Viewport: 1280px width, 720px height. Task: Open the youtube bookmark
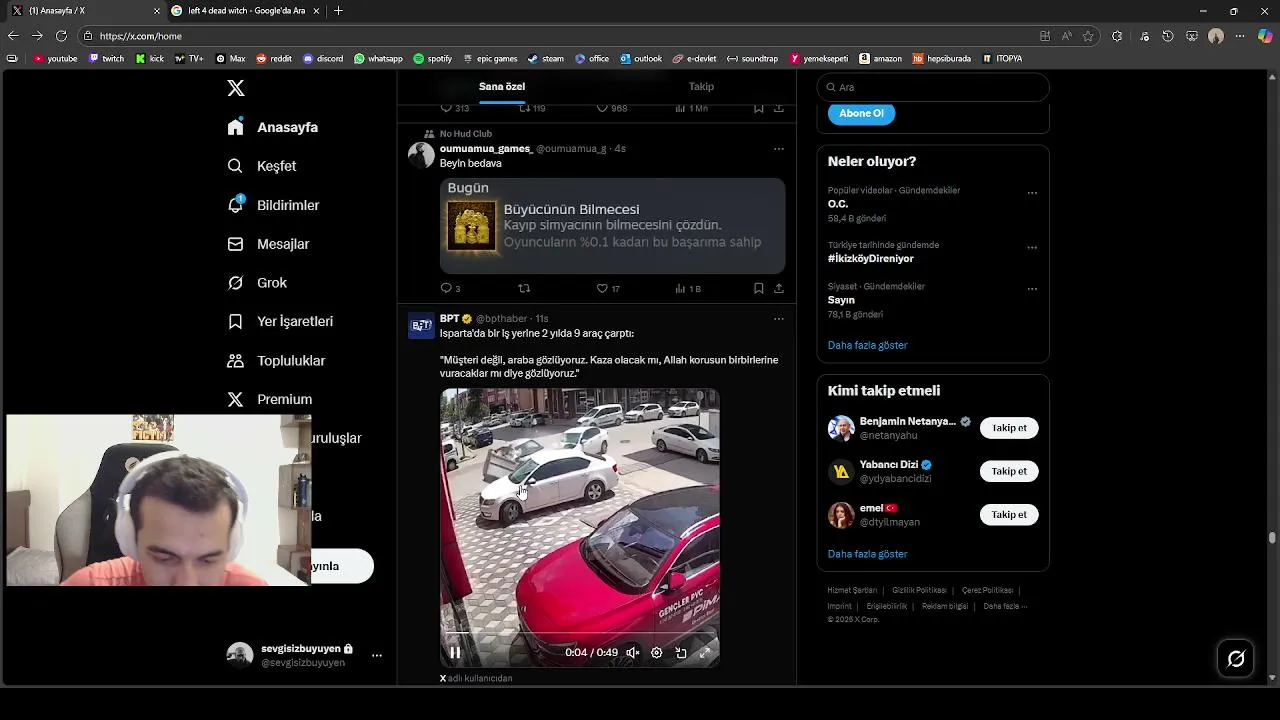[55, 59]
